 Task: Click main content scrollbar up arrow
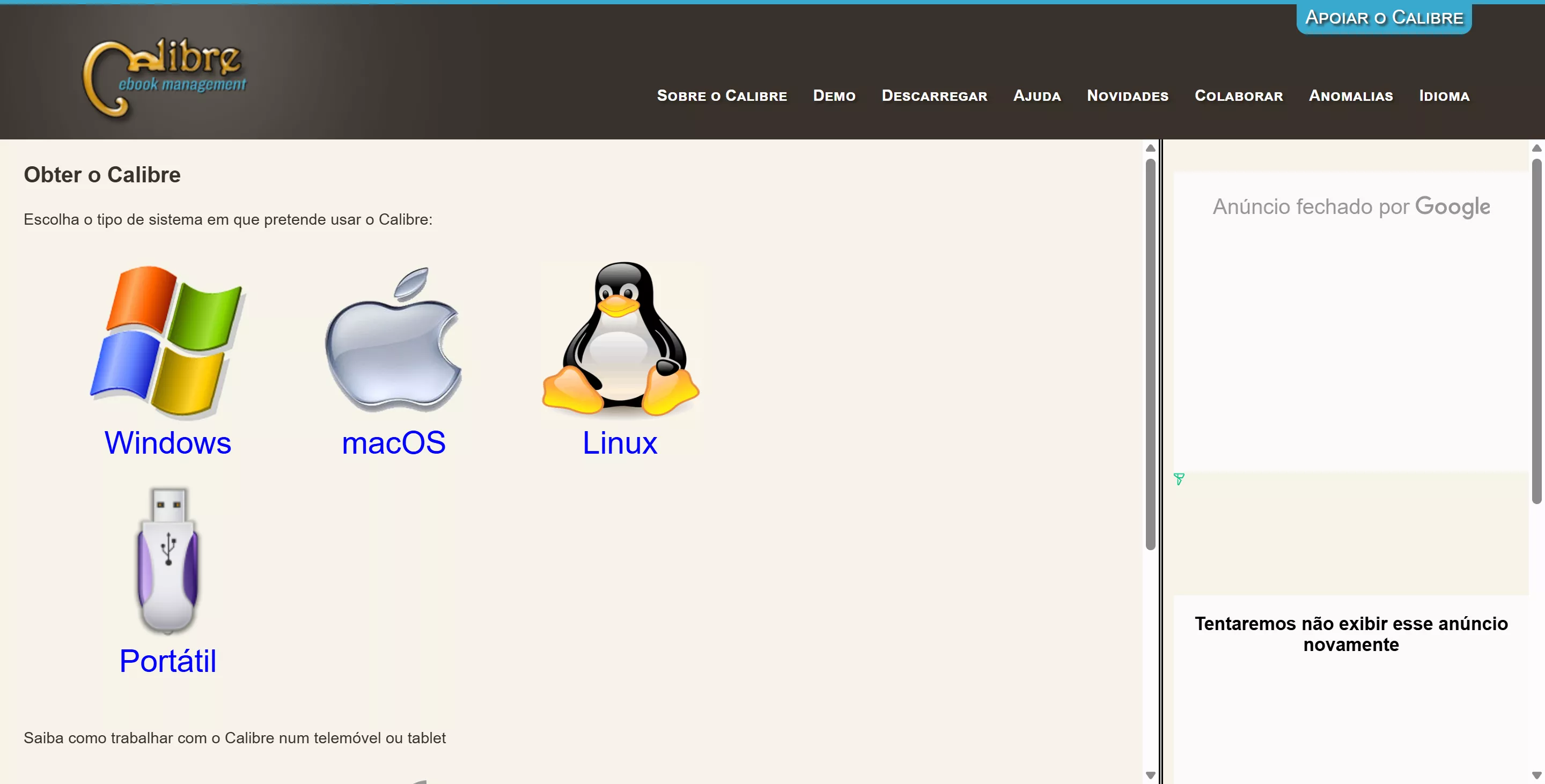(x=1150, y=148)
